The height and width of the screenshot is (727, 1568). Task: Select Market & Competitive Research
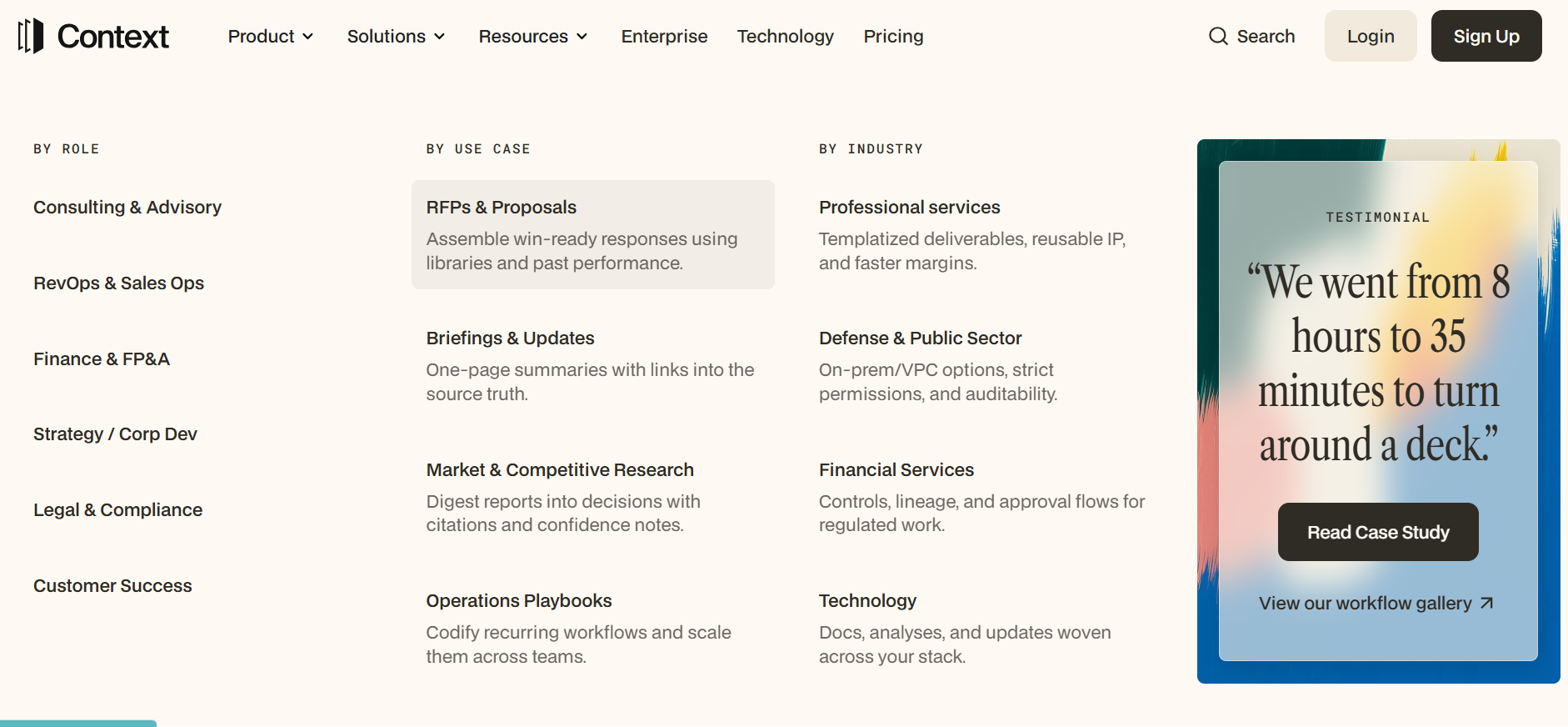(x=560, y=469)
